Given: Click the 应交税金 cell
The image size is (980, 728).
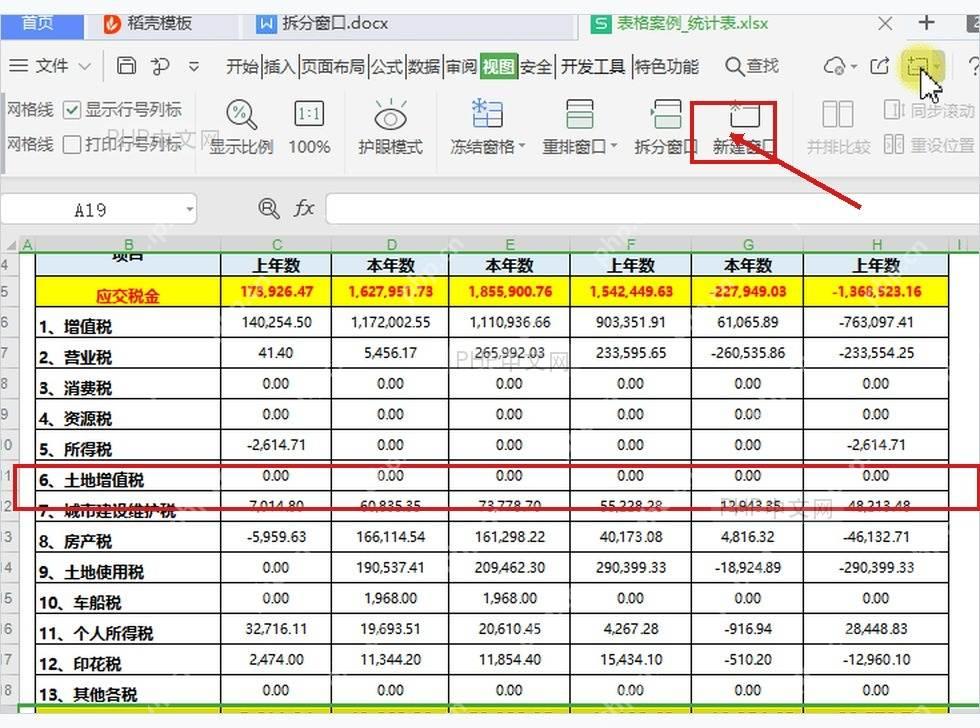Looking at the screenshot, I should click(128, 292).
